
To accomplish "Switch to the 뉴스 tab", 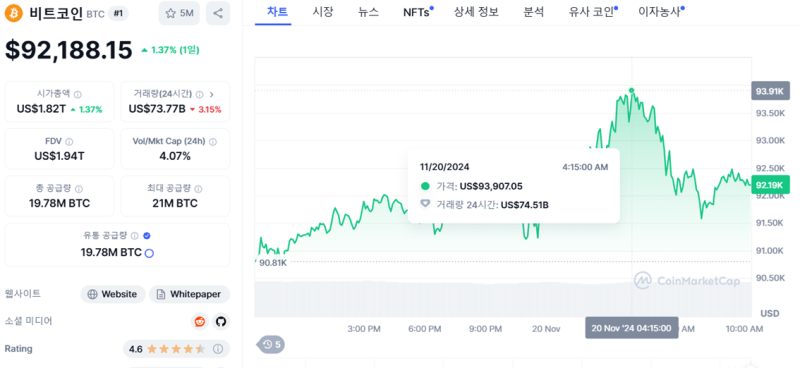I will pos(368,12).
